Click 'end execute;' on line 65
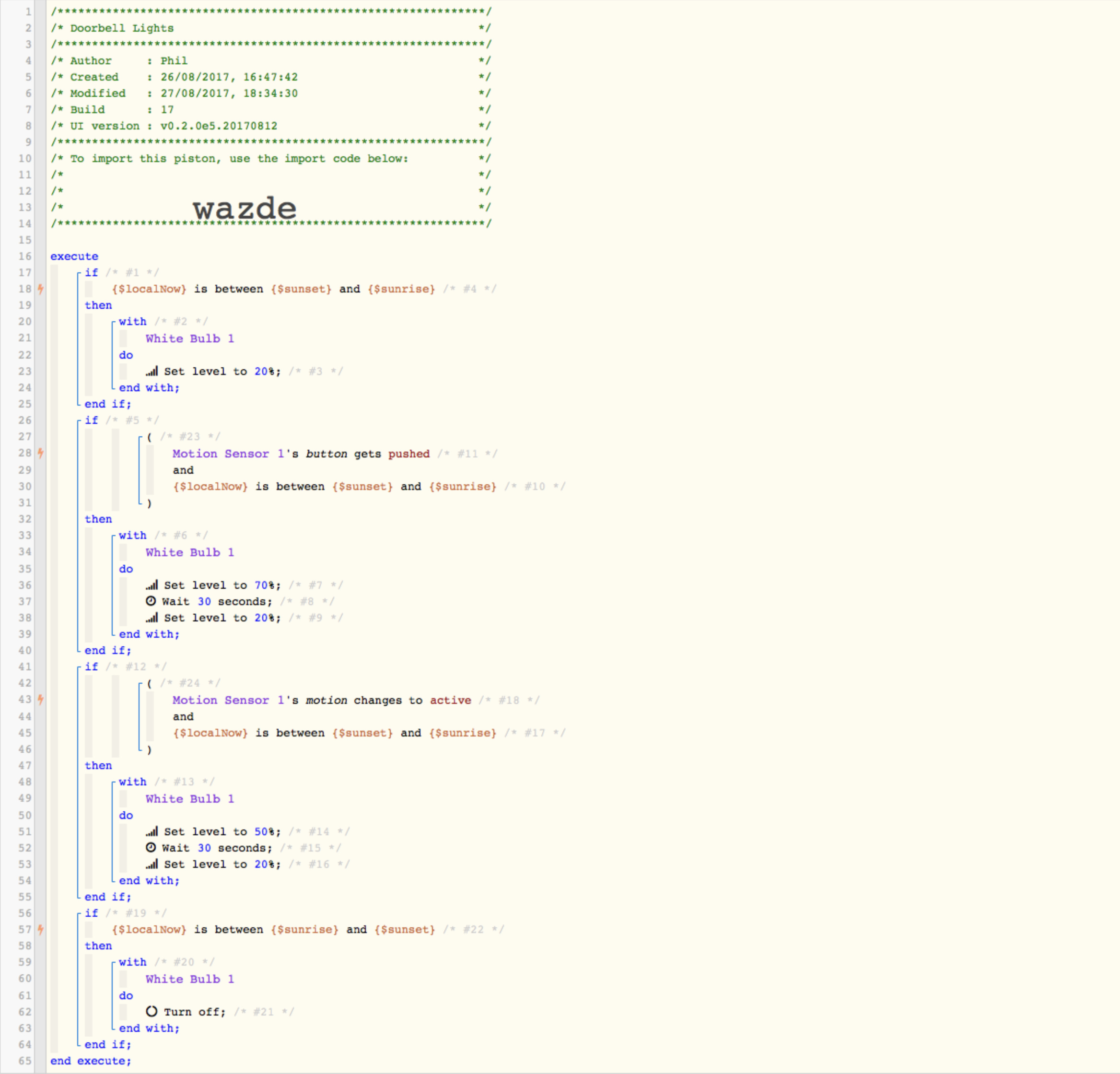The height and width of the screenshot is (1074, 1120). (91, 1061)
